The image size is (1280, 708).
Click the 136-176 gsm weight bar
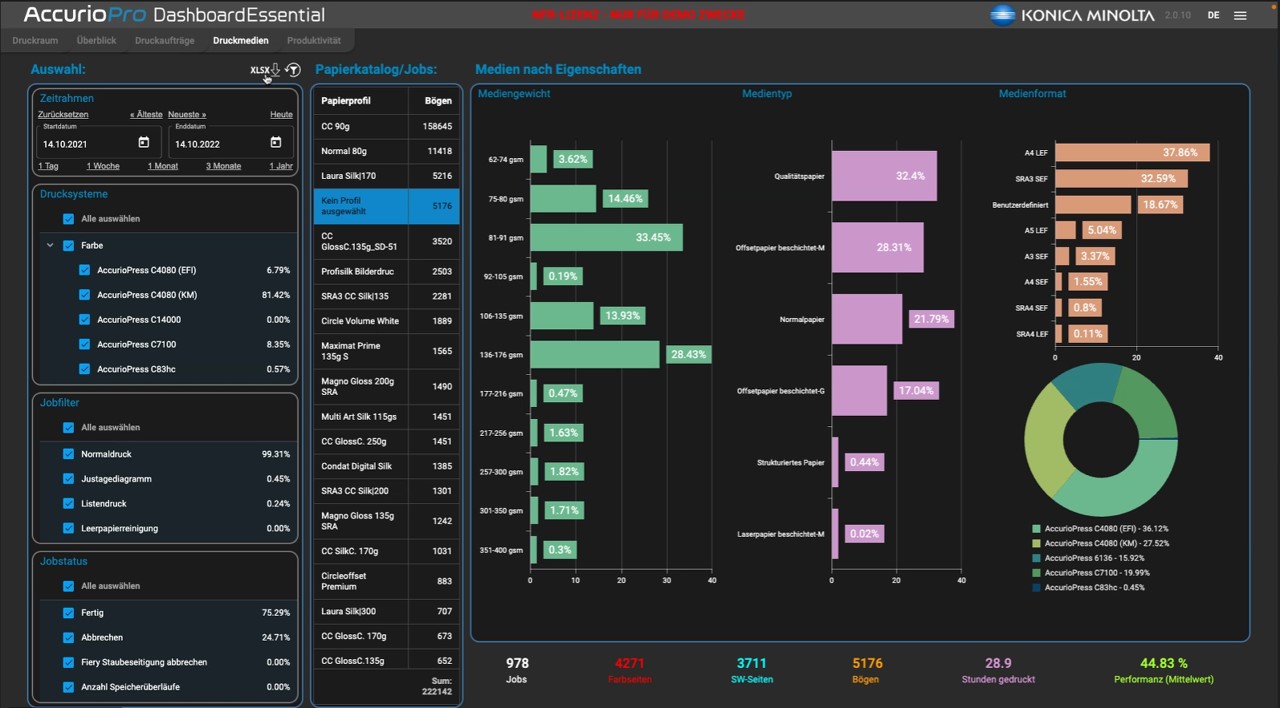point(595,354)
